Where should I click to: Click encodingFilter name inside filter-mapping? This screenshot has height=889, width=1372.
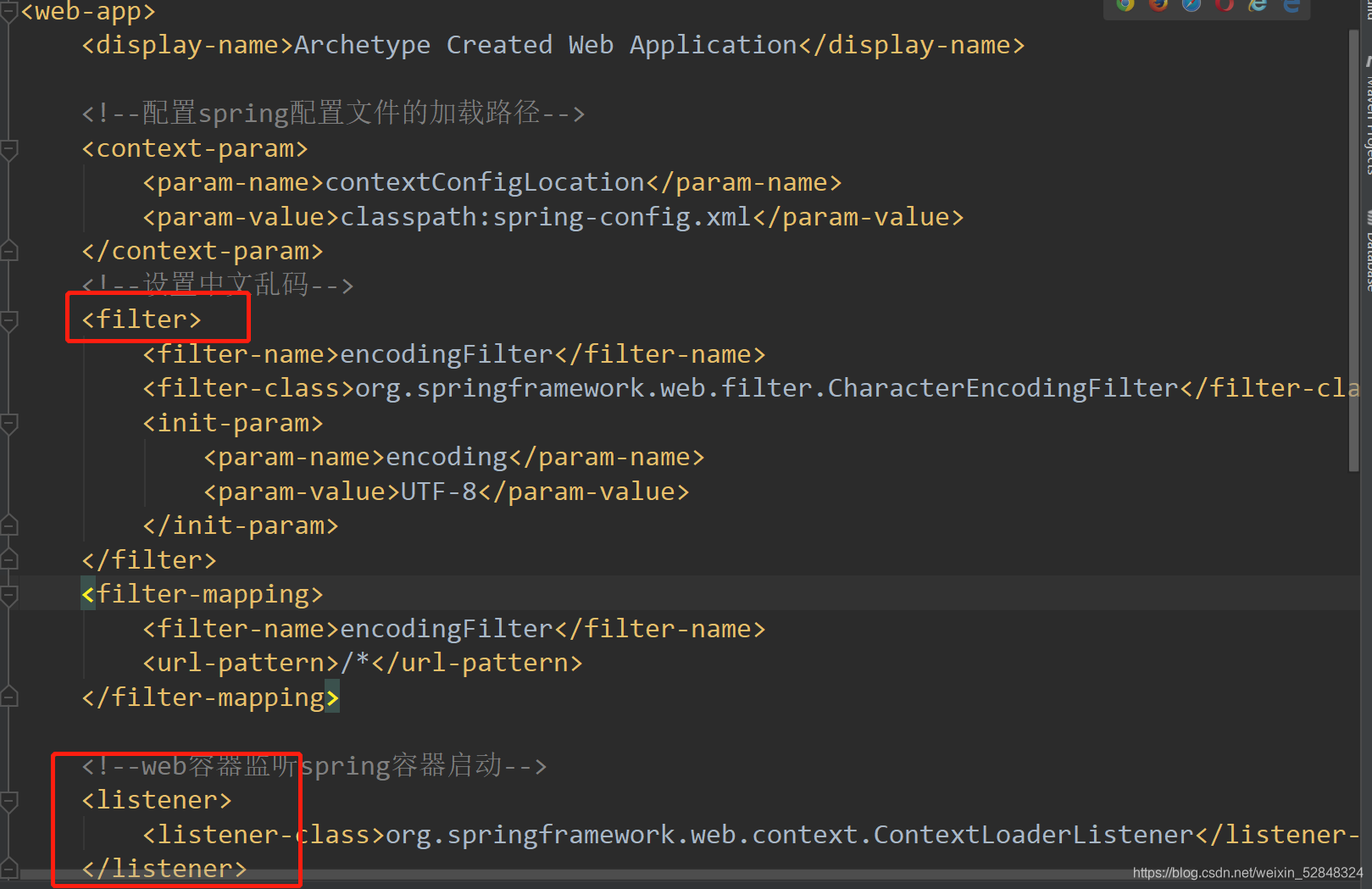click(447, 629)
